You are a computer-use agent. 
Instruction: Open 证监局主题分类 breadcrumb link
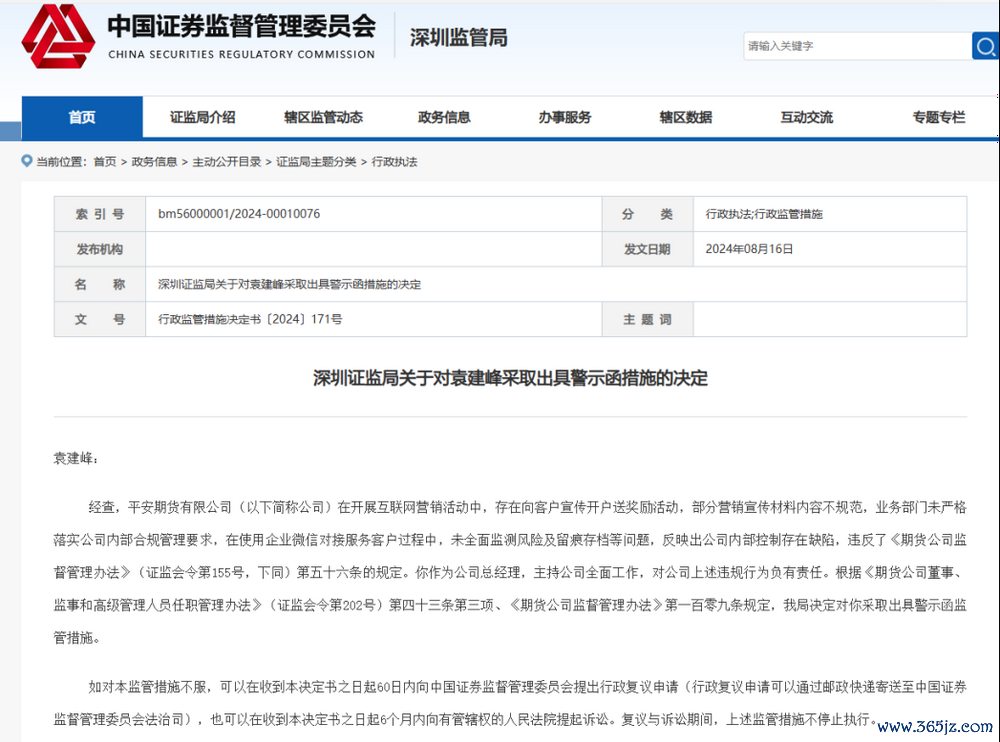pyautogui.click(x=316, y=161)
